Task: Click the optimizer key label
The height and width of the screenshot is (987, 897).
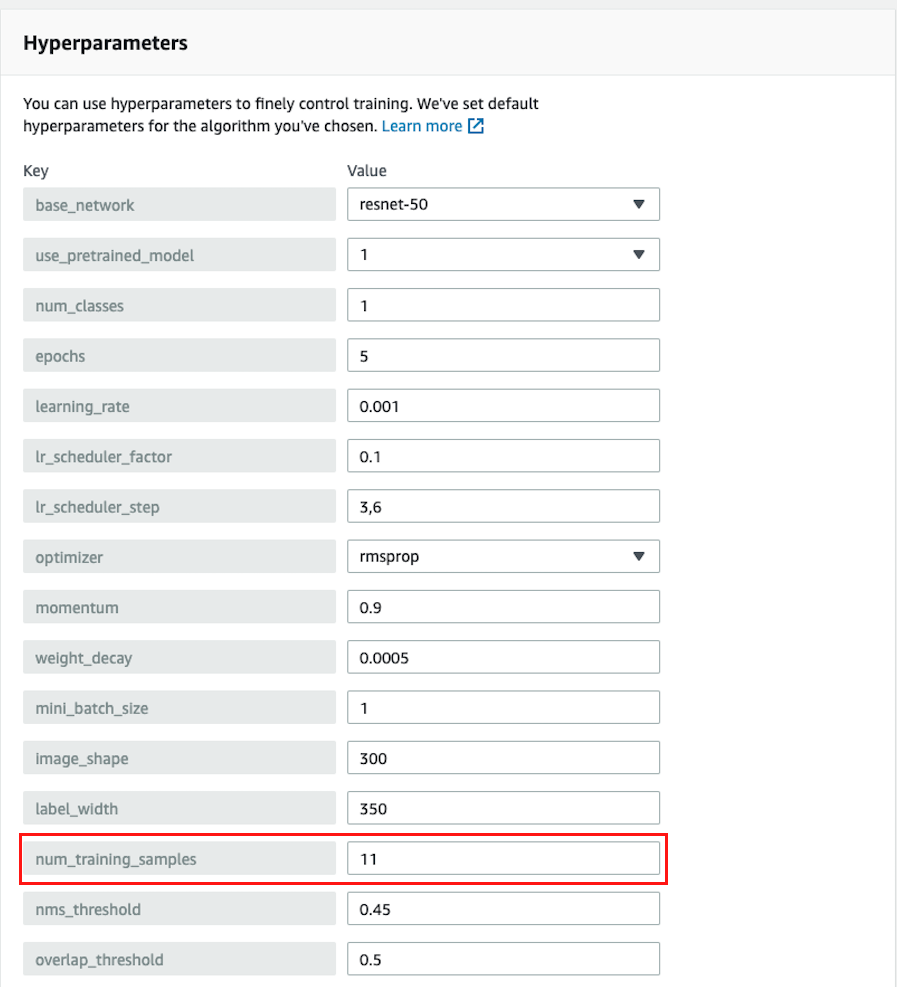Action: 69,557
